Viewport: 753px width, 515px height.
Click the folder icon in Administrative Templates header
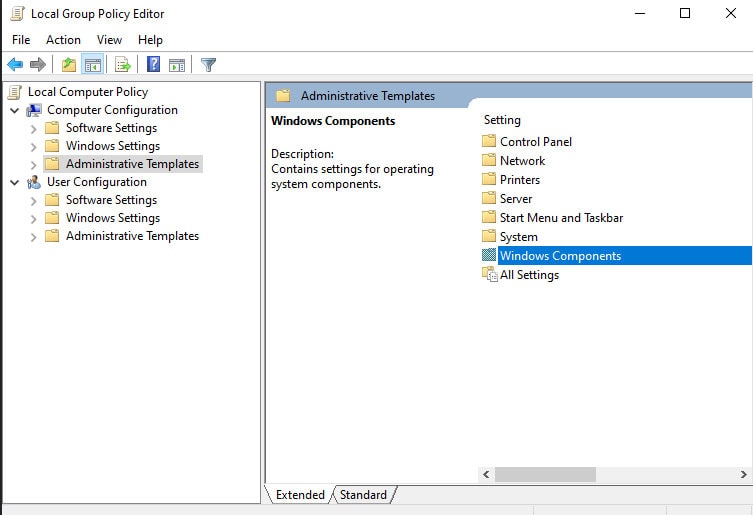click(283, 96)
